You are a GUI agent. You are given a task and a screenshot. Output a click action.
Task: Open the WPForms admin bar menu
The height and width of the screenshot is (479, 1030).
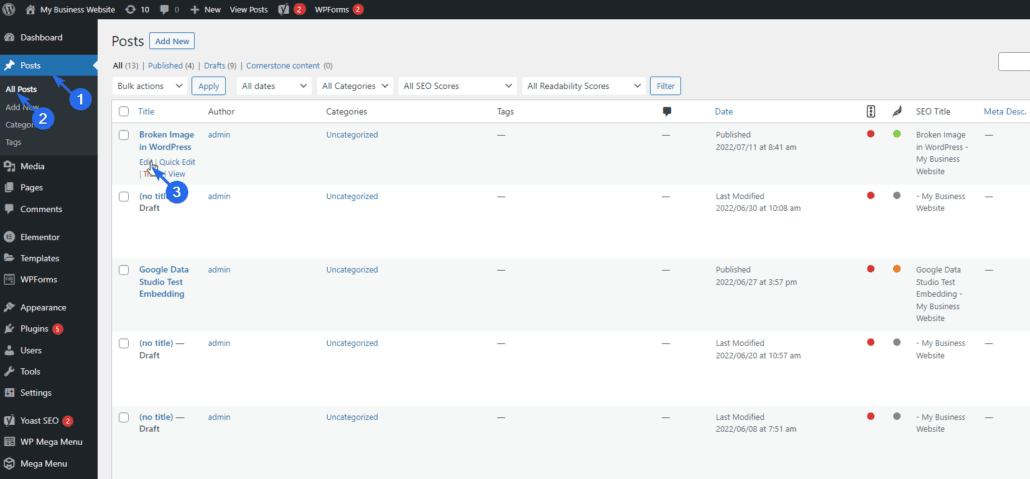(338, 9)
